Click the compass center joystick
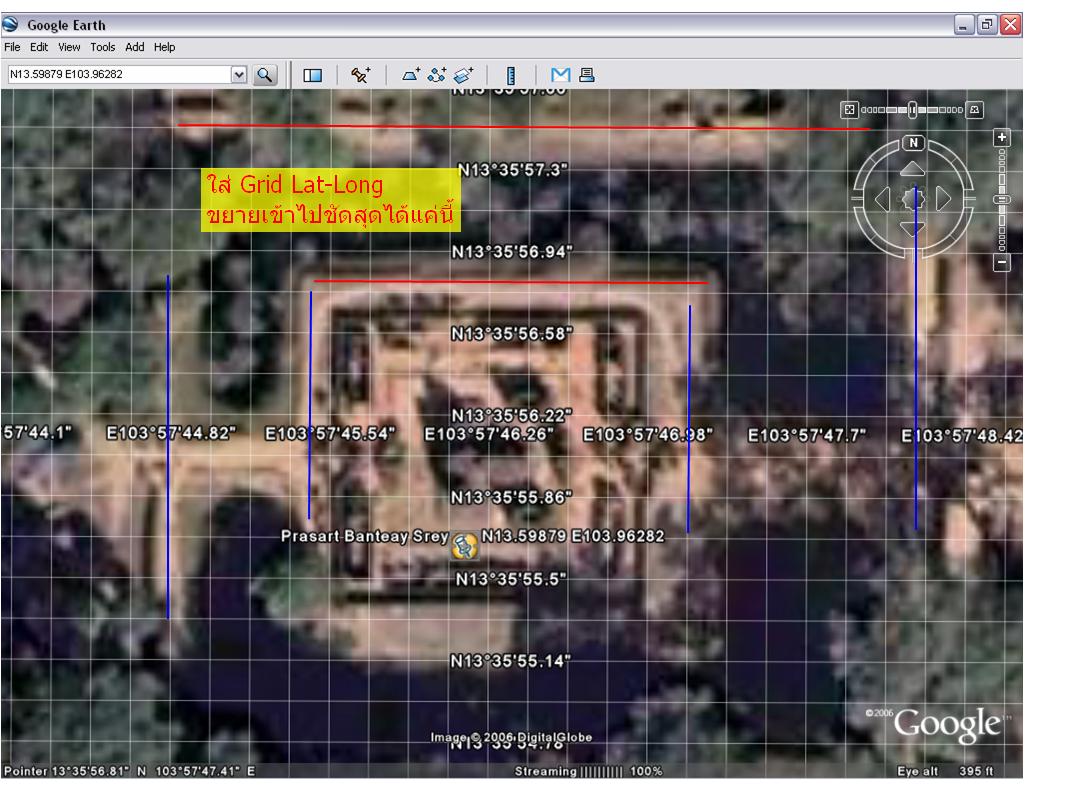This screenshot has height=785, width=1065. point(913,199)
